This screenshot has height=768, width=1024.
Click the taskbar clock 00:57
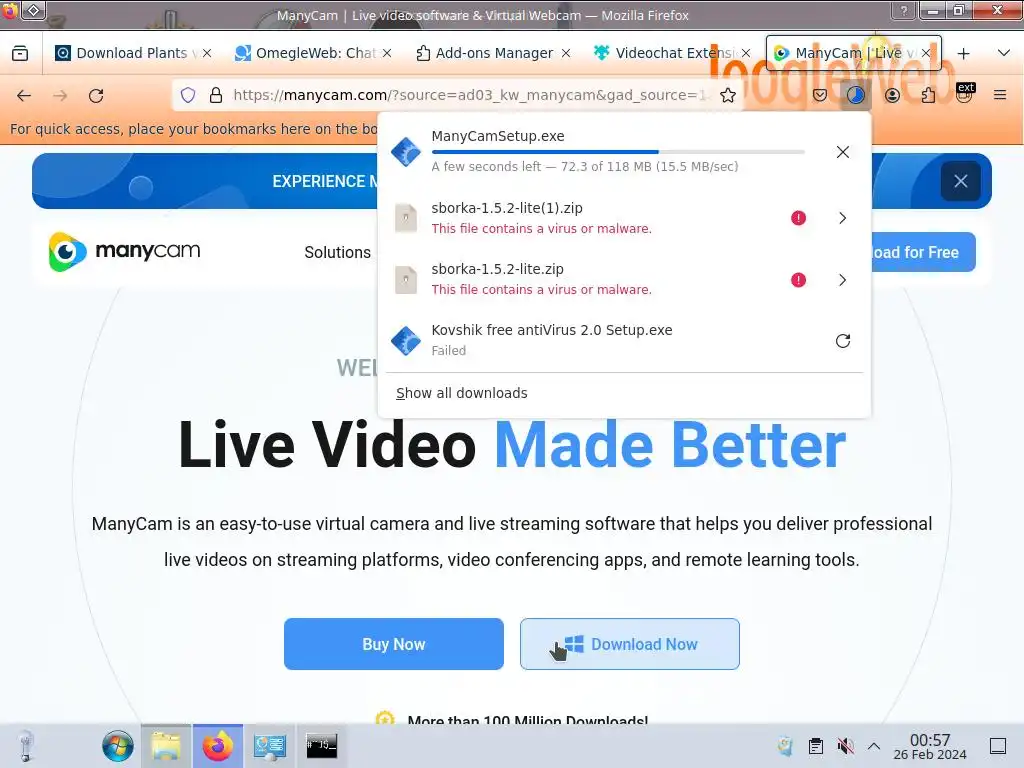click(930, 746)
